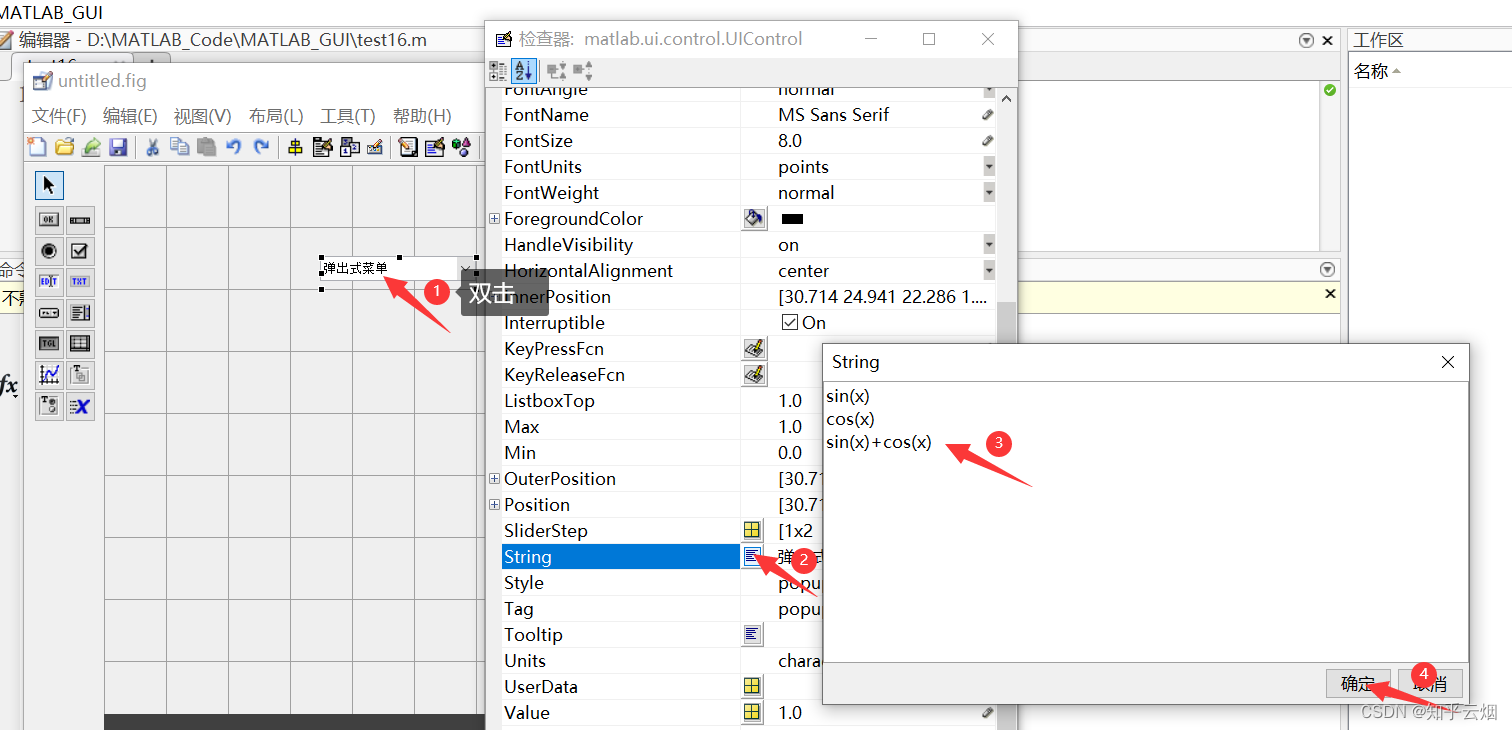
Task: Toggle the Interruptible On checkbox
Action: 791,322
